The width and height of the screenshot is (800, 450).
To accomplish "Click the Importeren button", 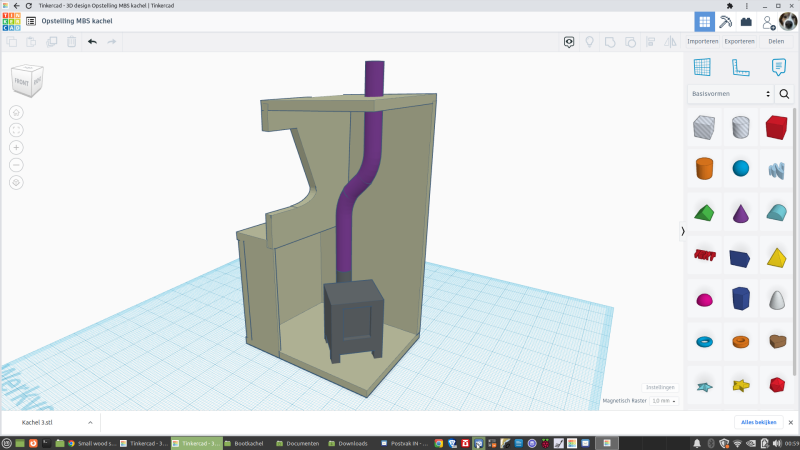I will [x=703, y=42].
